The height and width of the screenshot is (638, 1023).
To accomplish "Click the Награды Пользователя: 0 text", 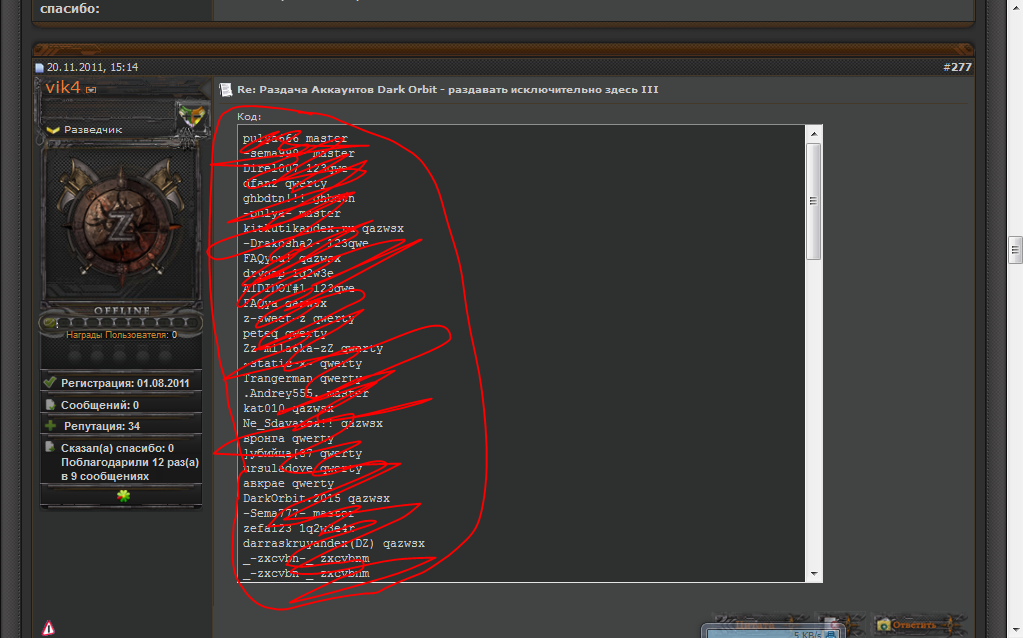I will pos(121,335).
